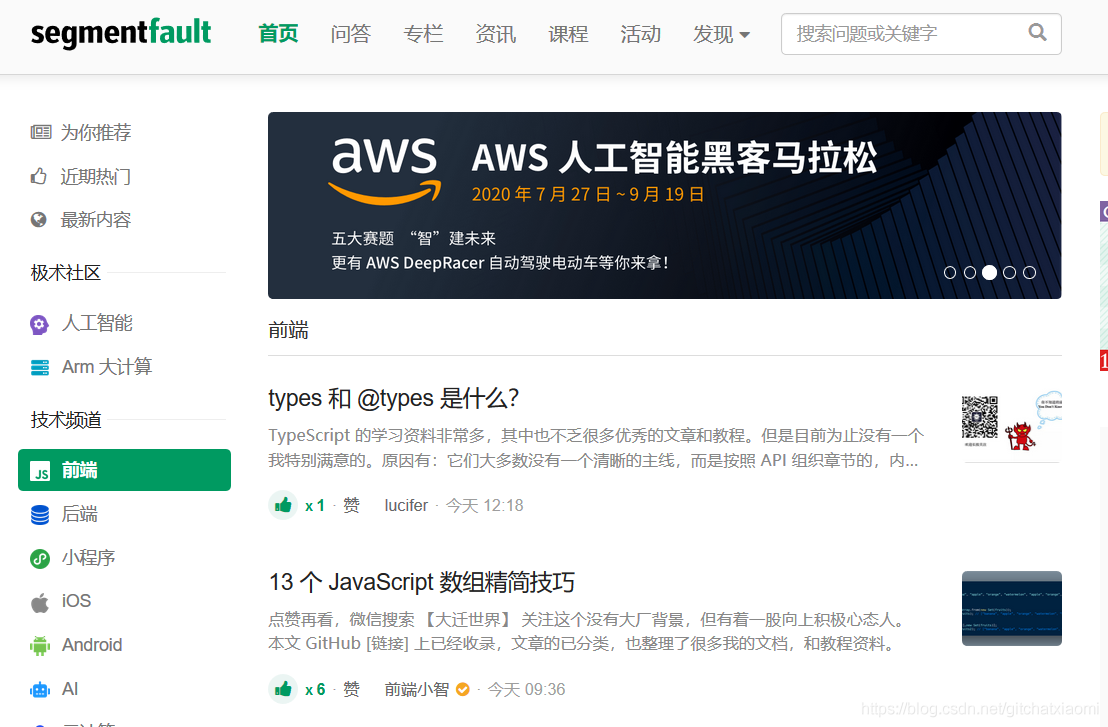Click the 'x 1' like count

click(x=314, y=506)
